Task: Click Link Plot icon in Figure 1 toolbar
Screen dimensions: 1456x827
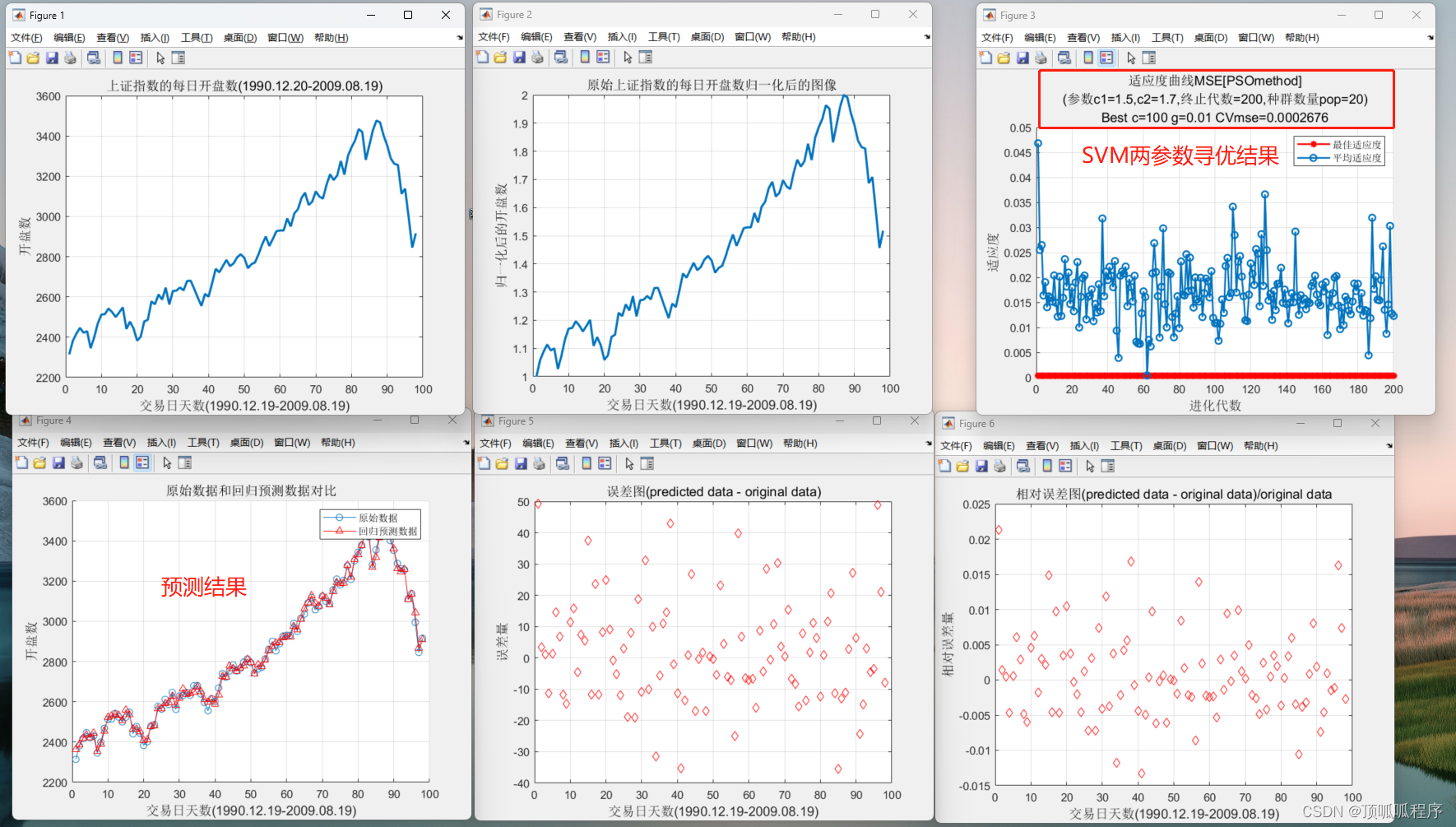Action: [94, 58]
